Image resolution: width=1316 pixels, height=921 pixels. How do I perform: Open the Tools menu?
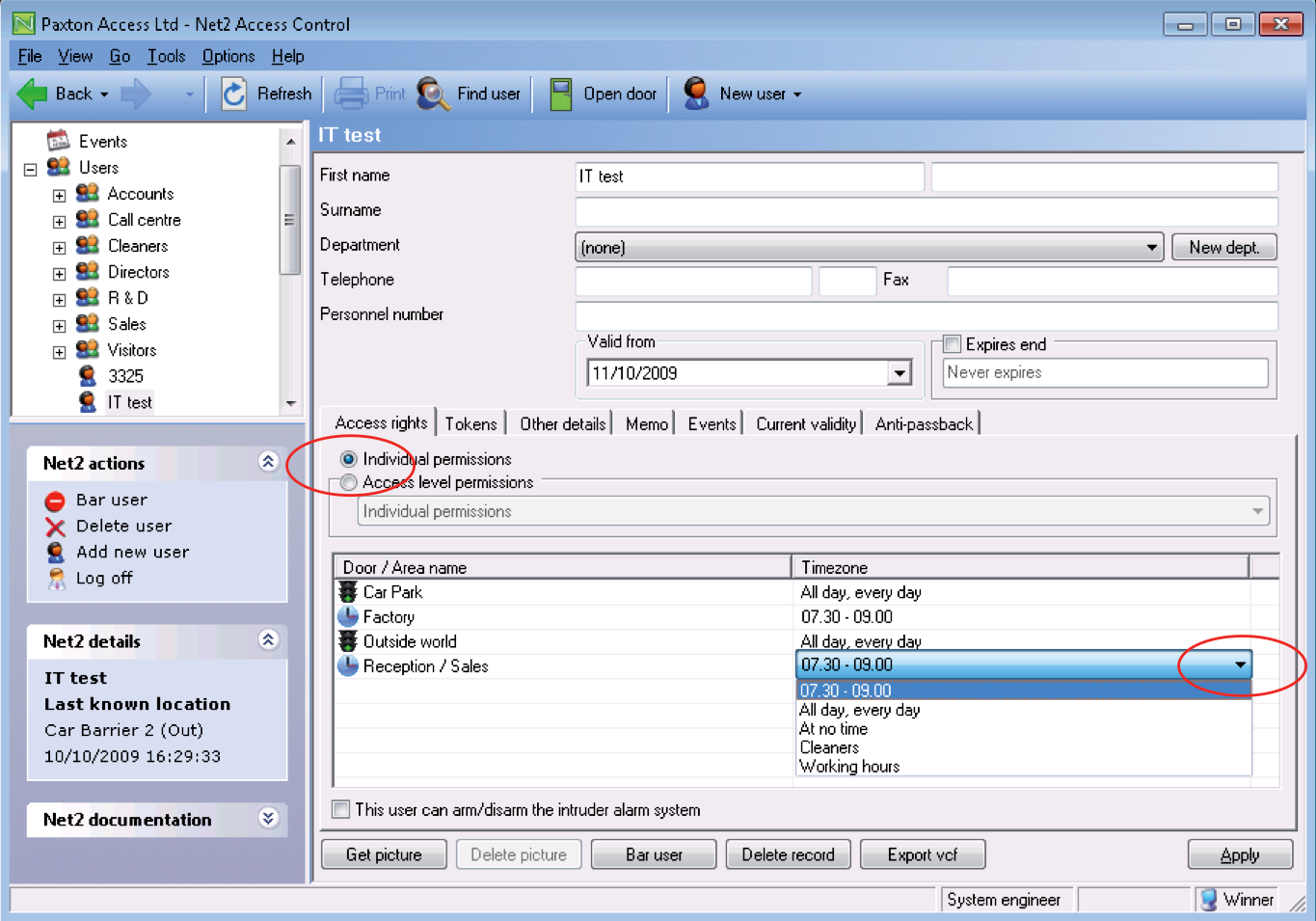coord(166,56)
